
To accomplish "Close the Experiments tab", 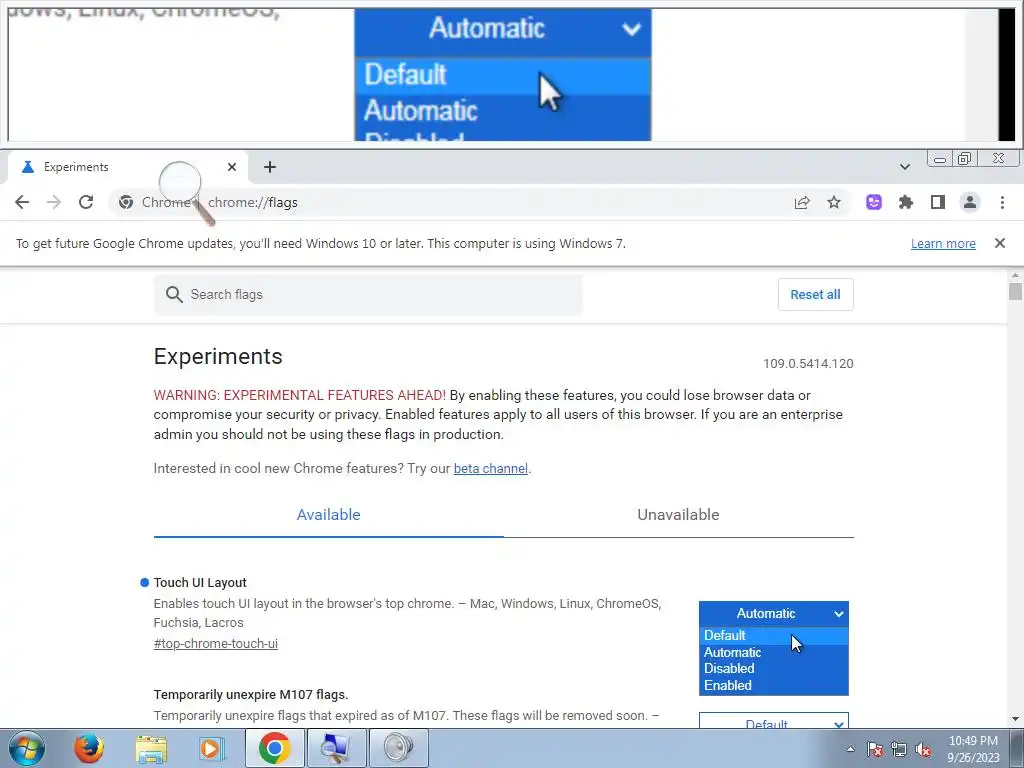I will pyautogui.click(x=232, y=167).
